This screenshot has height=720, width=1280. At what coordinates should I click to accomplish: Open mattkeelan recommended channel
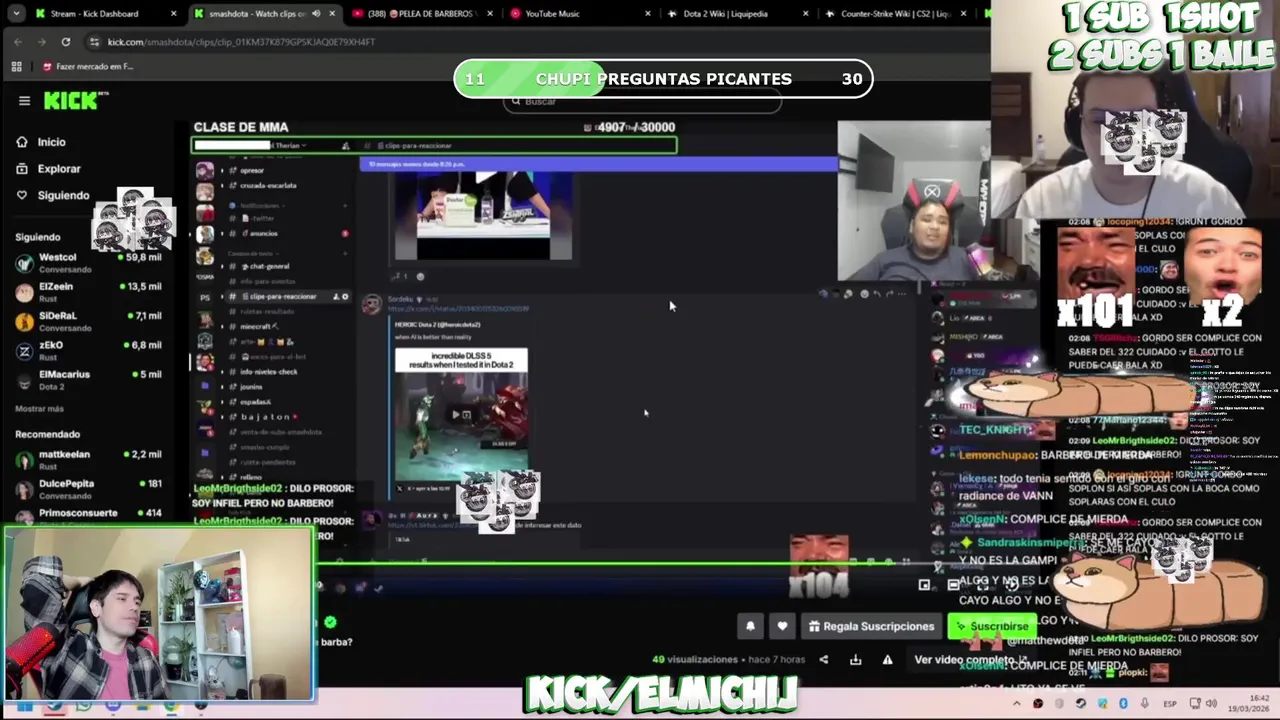[88, 459]
